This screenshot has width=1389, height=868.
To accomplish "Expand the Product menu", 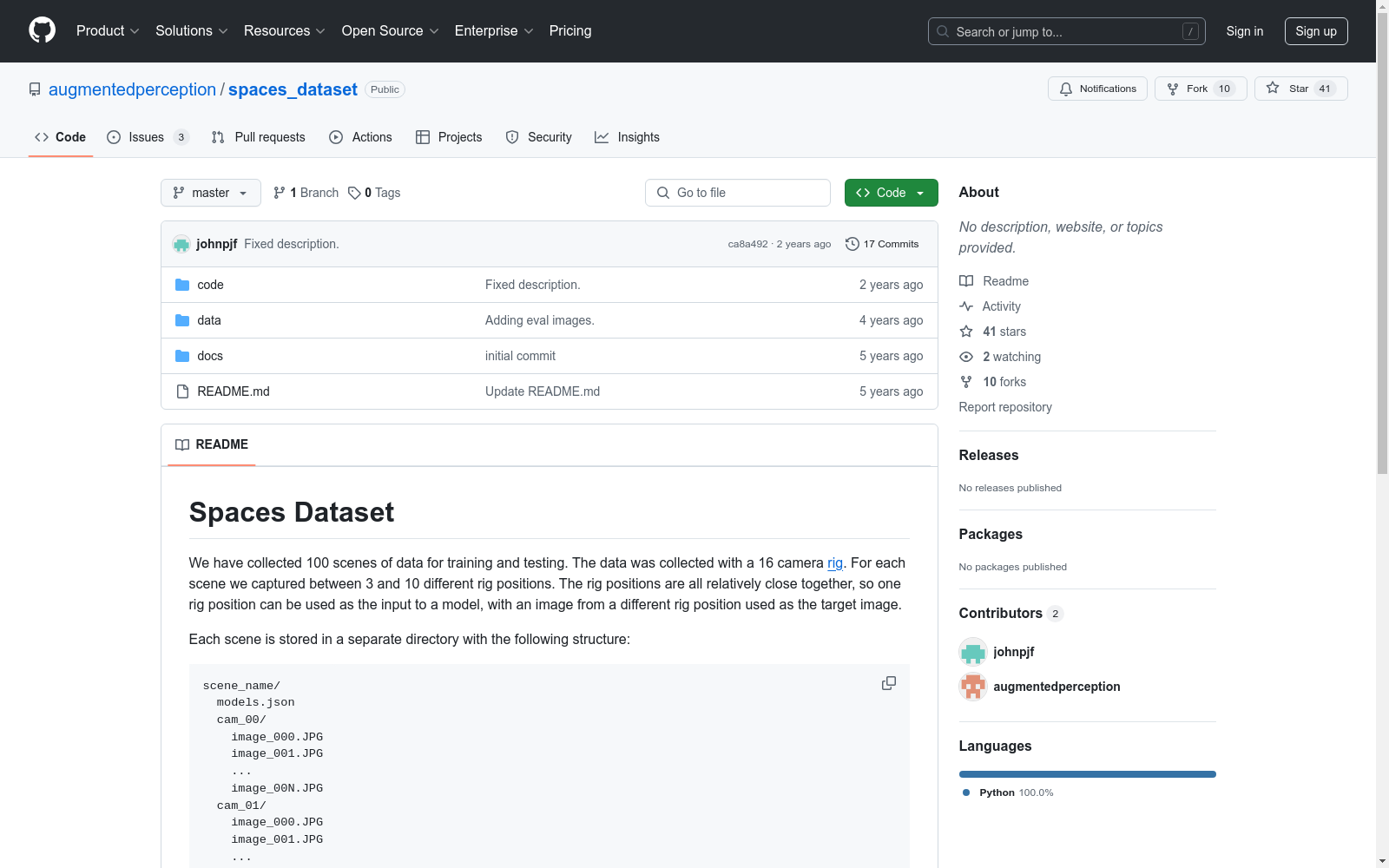I will 108,30.
